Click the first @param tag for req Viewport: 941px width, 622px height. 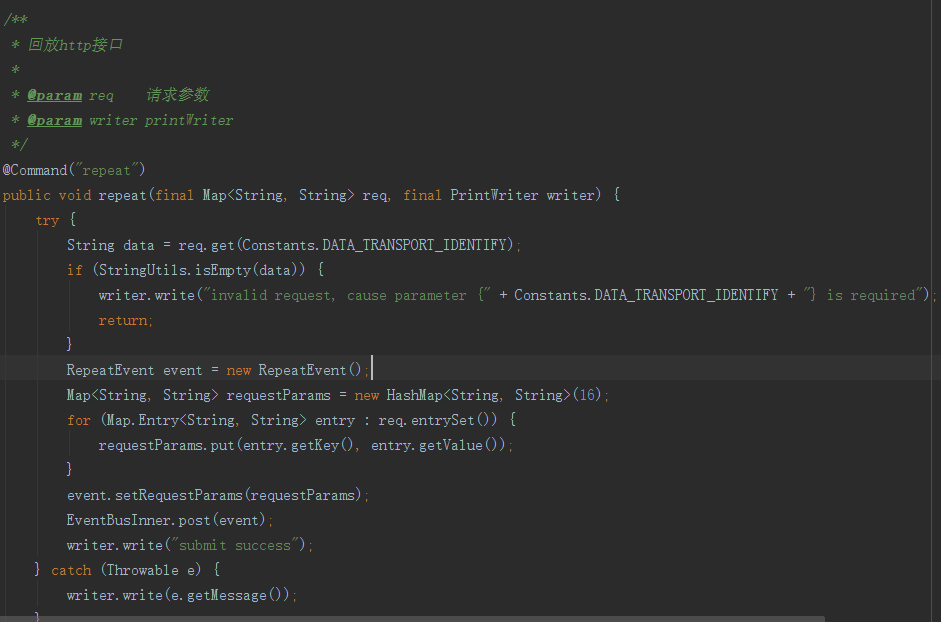55,95
